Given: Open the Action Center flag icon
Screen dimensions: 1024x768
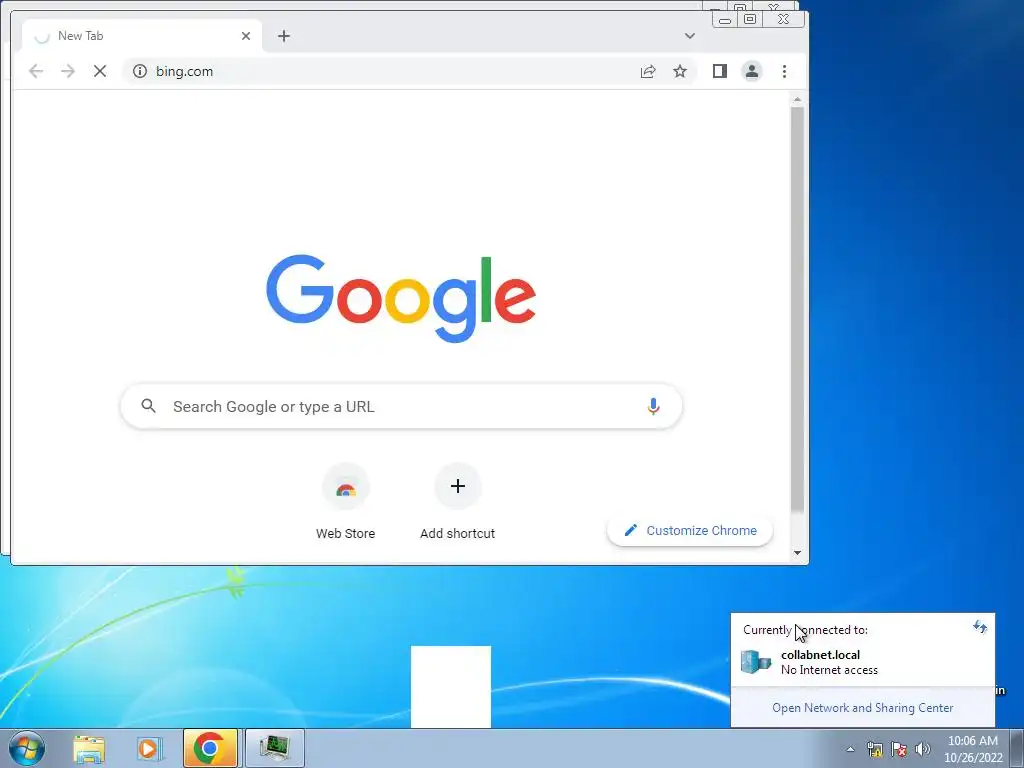Looking at the screenshot, I should coord(899,749).
